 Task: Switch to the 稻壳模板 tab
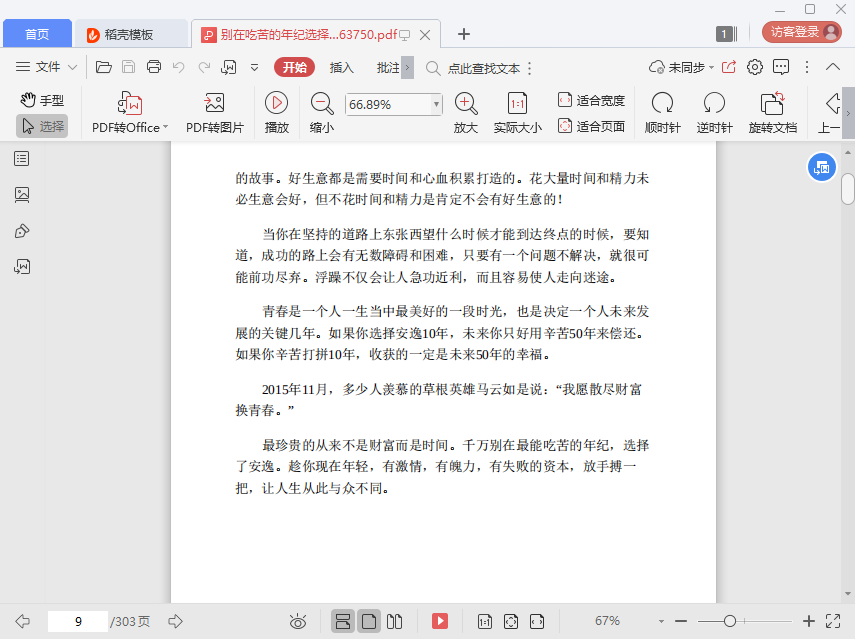pos(129,34)
